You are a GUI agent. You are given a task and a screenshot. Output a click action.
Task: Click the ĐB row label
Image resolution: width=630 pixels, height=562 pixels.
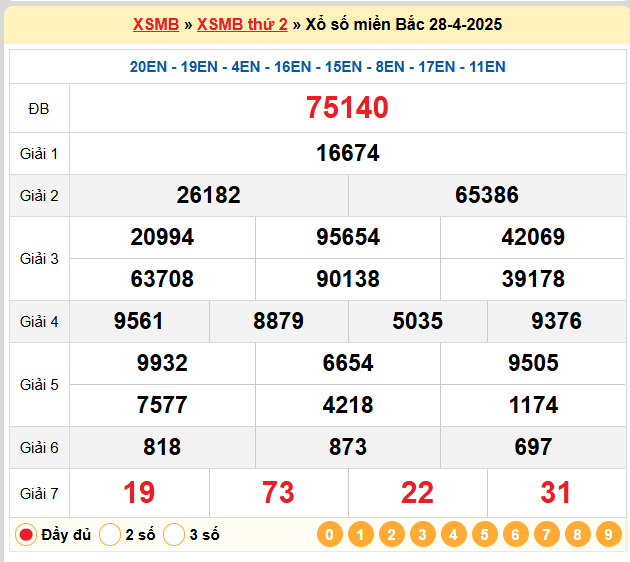(x=39, y=109)
